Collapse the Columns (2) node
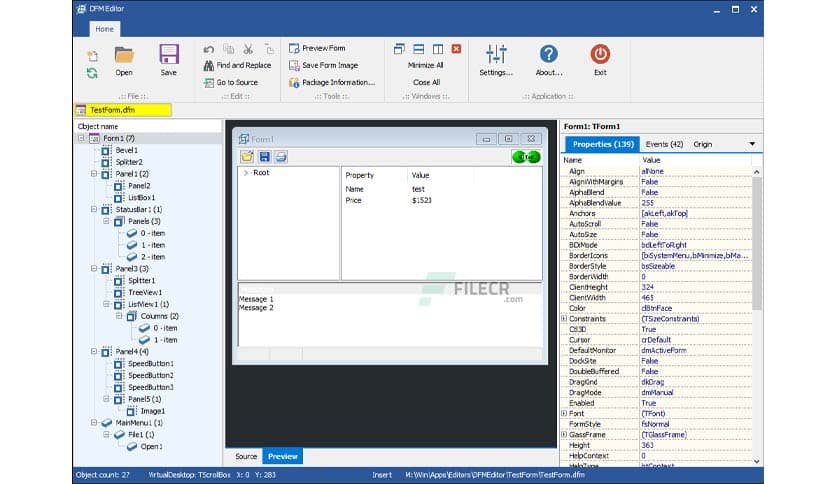The image size is (836, 484). point(119,316)
